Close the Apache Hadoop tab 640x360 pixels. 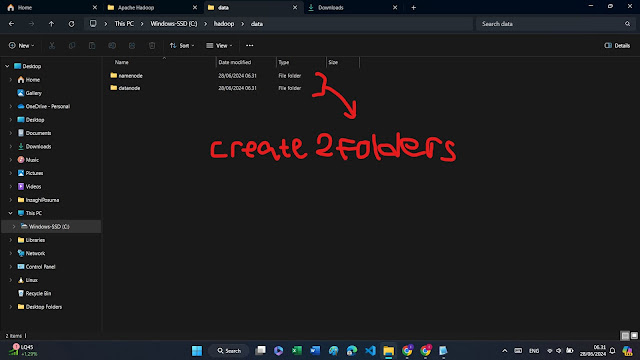pos(195,7)
